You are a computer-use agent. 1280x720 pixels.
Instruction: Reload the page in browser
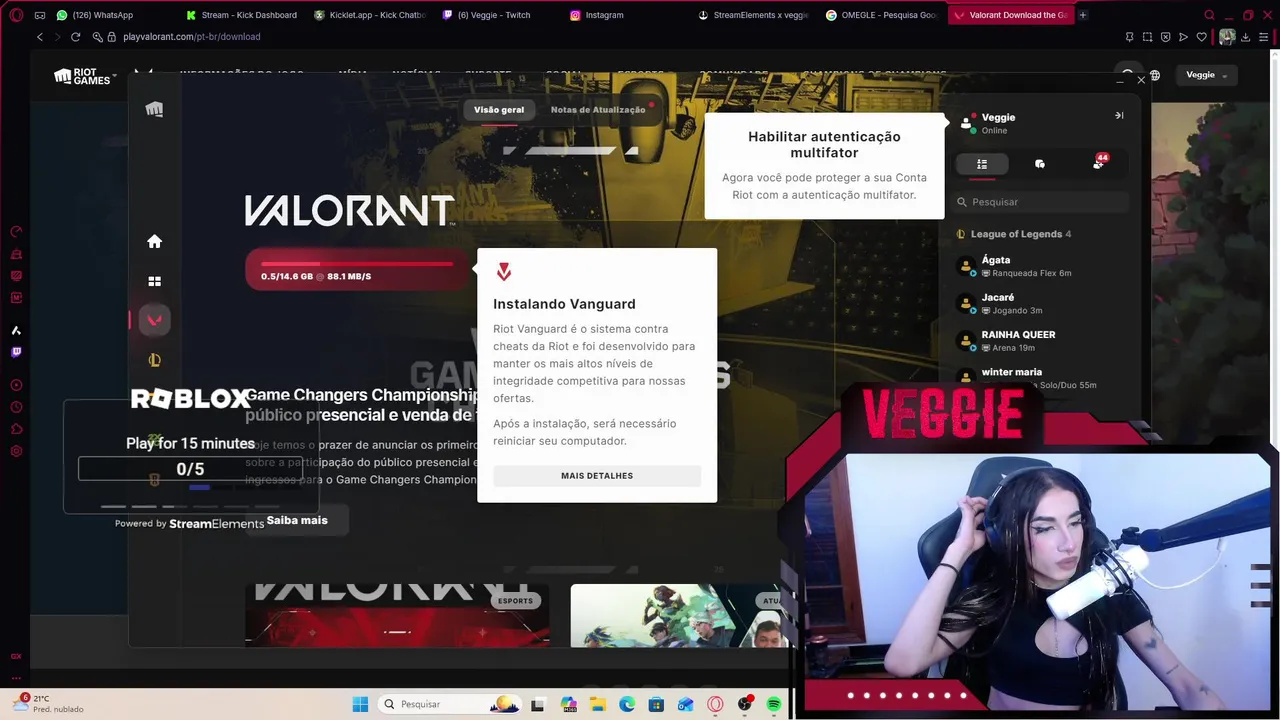tap(75, 37)
